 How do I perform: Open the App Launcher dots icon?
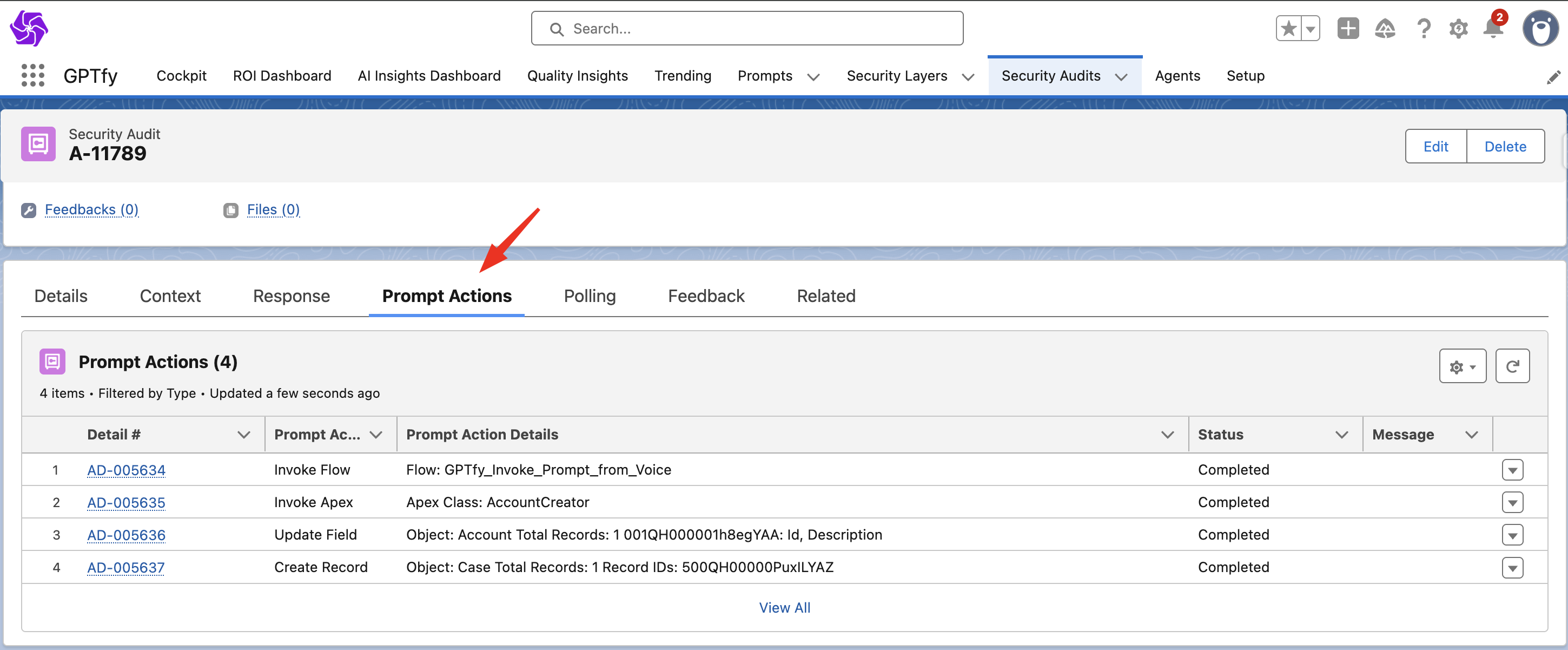point(33,76)
